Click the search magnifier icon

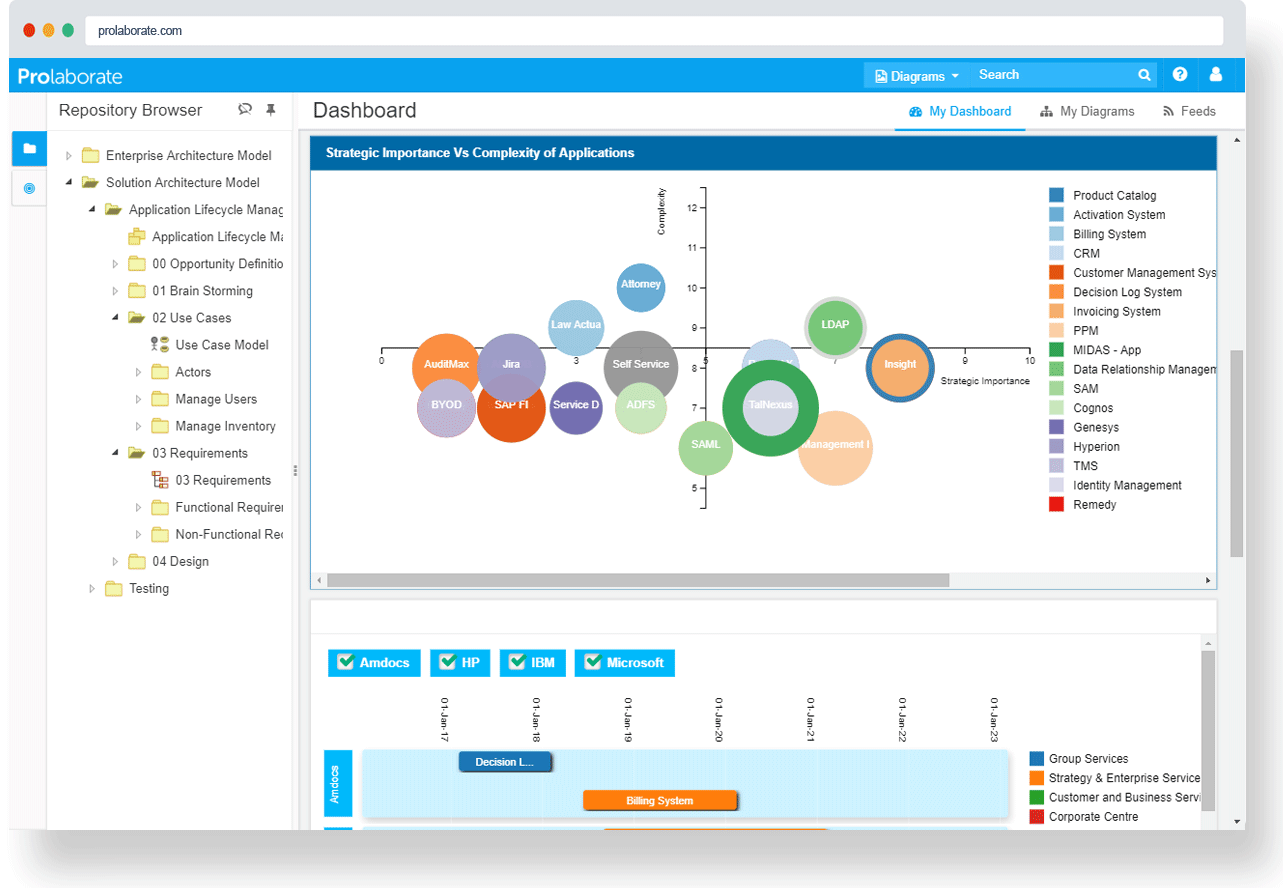[1144, 75]
